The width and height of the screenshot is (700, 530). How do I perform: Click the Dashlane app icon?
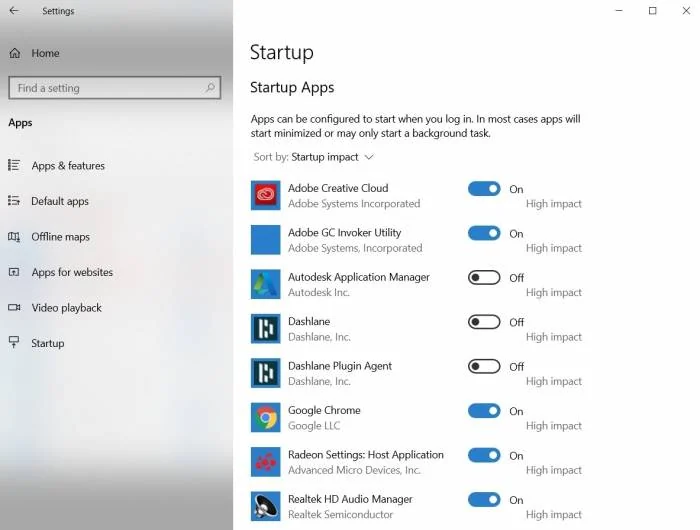[x=266, y=329]
